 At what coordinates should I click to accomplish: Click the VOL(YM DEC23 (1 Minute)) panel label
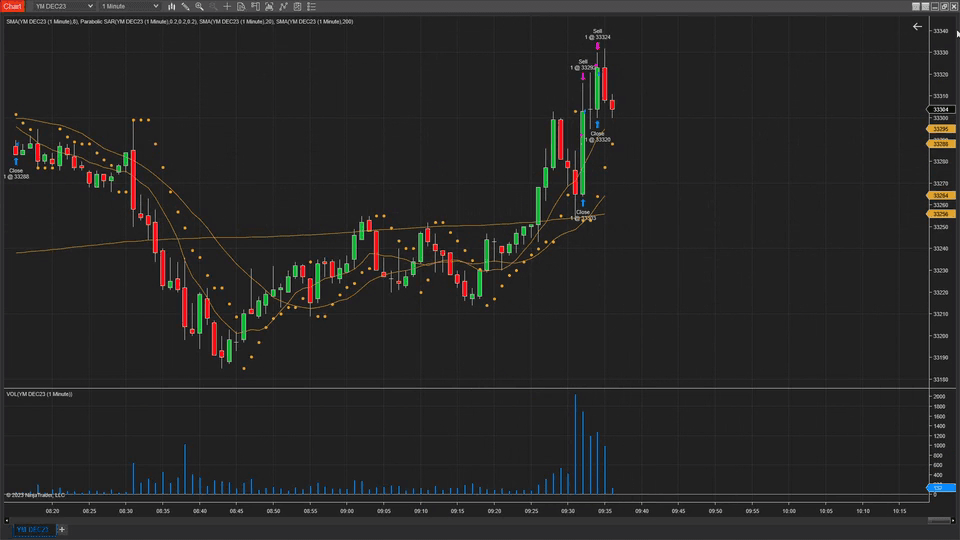click(x=39, y=394)
